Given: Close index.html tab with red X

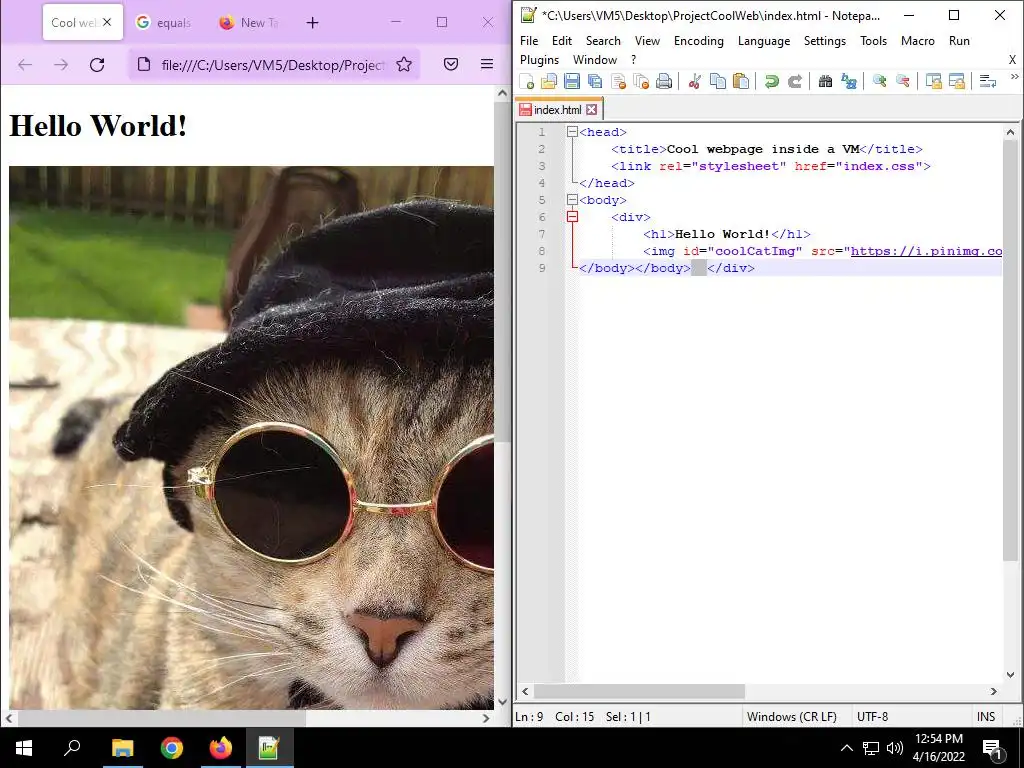Looking at the screenshot, I should pyautogui.click(x=591, y=110).
